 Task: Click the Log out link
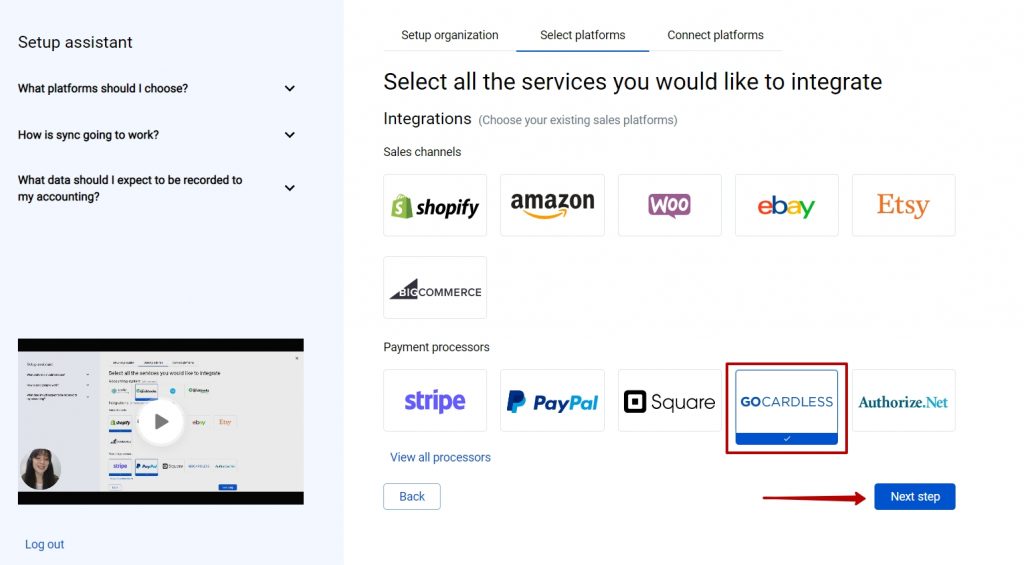44,544
